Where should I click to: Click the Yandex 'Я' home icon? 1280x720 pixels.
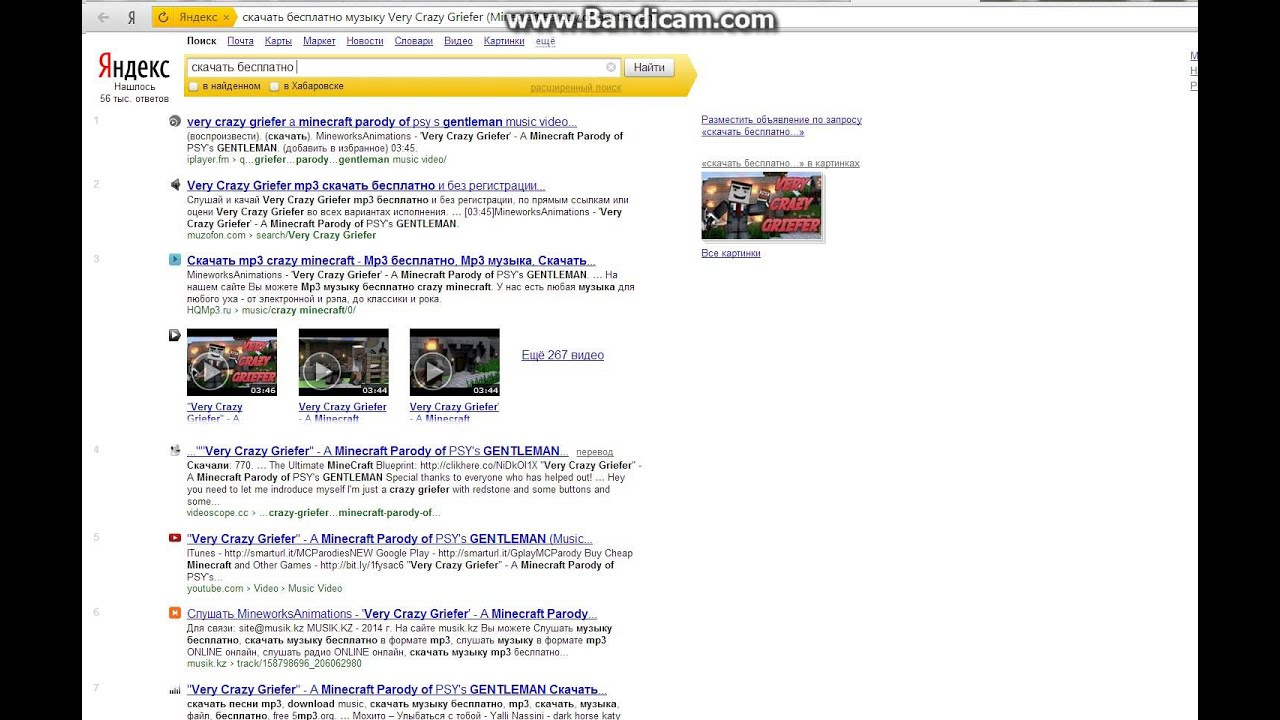tap(131, 17)
